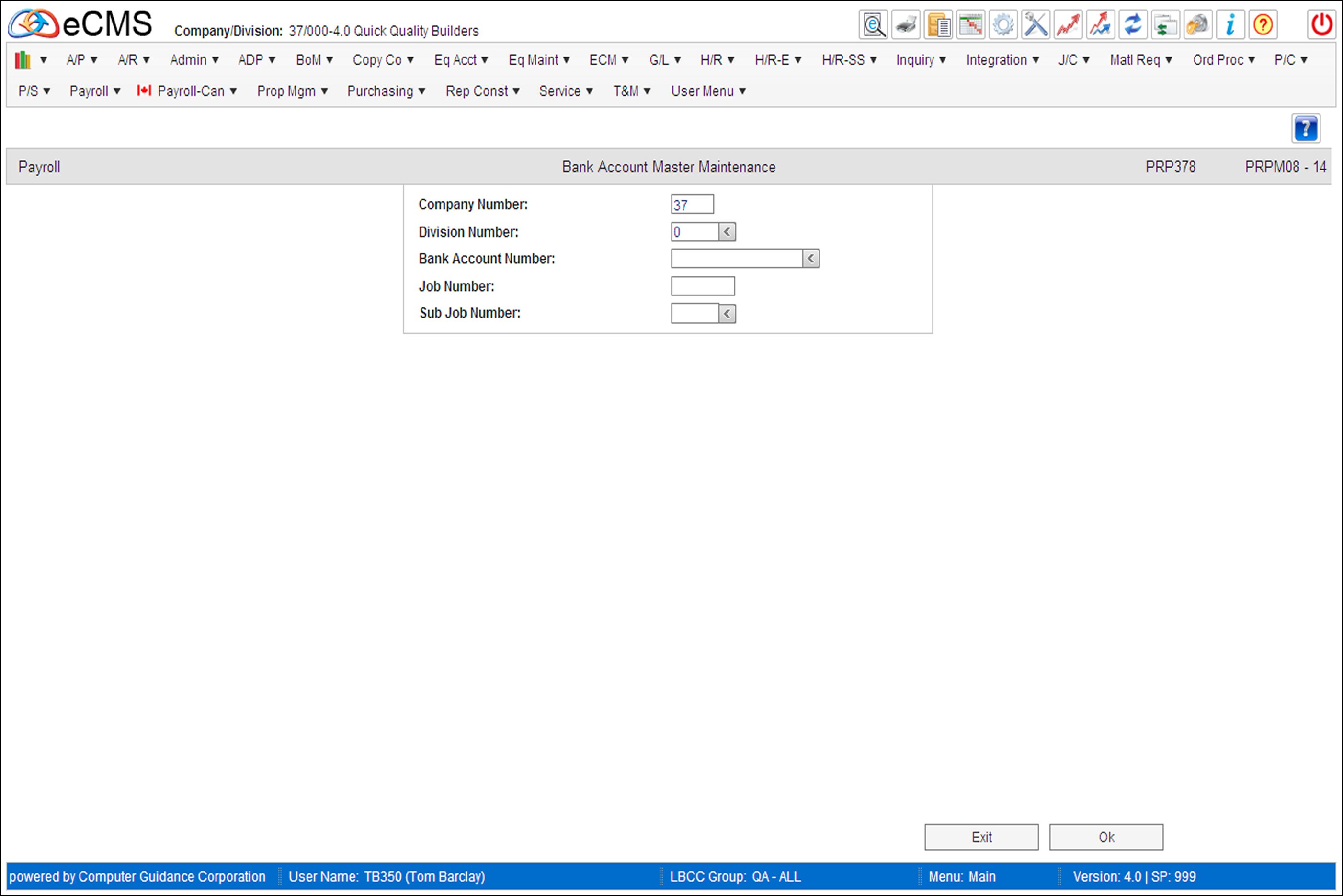The width and height of the screenshot is (1343, 896).
Task: Click the window transfer green arrows icon
Action: pos(1165,24)
